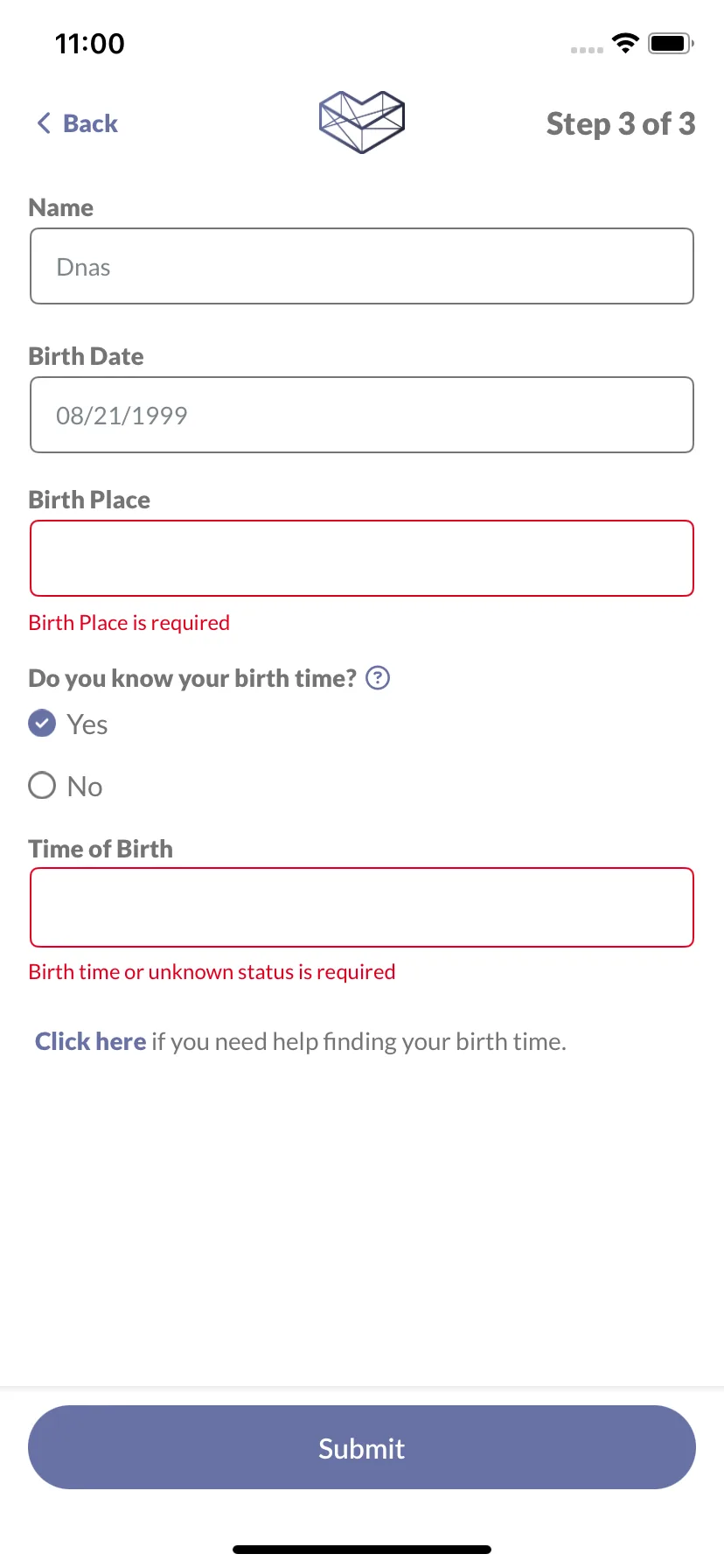Viewport: 724px width, 1568px height.
Task: Go back using the Back text
Action: click(x=90, y=123)
